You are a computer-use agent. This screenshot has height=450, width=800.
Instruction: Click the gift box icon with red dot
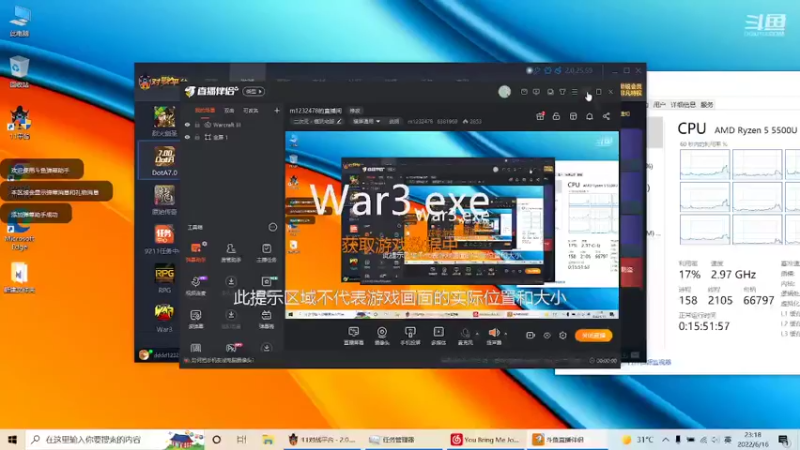(540, 116)
